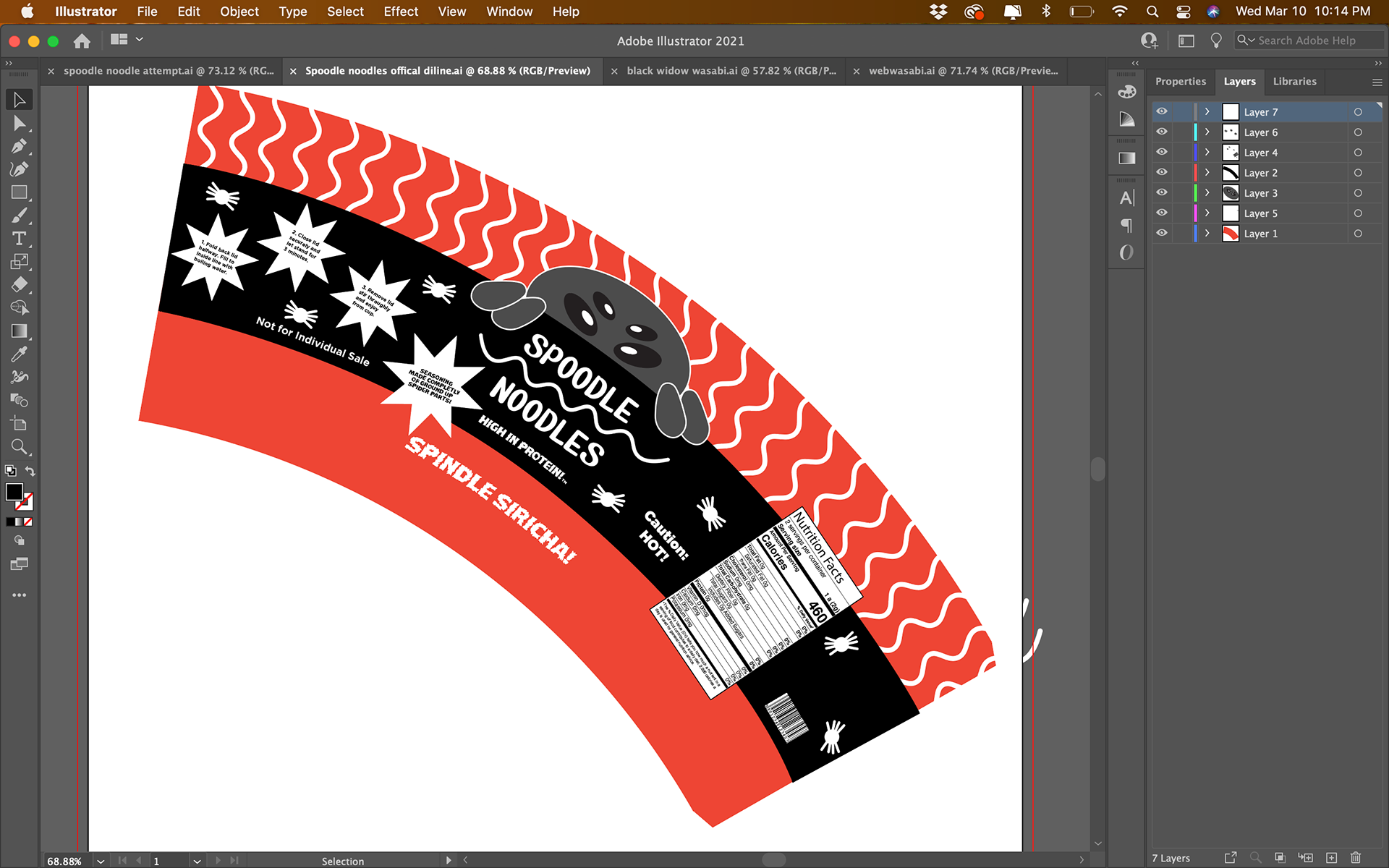The width and height of the screenshot is (1389, 868).
Task: Expand Layer 2 disclosure arrow
Action: [1207, 173]
